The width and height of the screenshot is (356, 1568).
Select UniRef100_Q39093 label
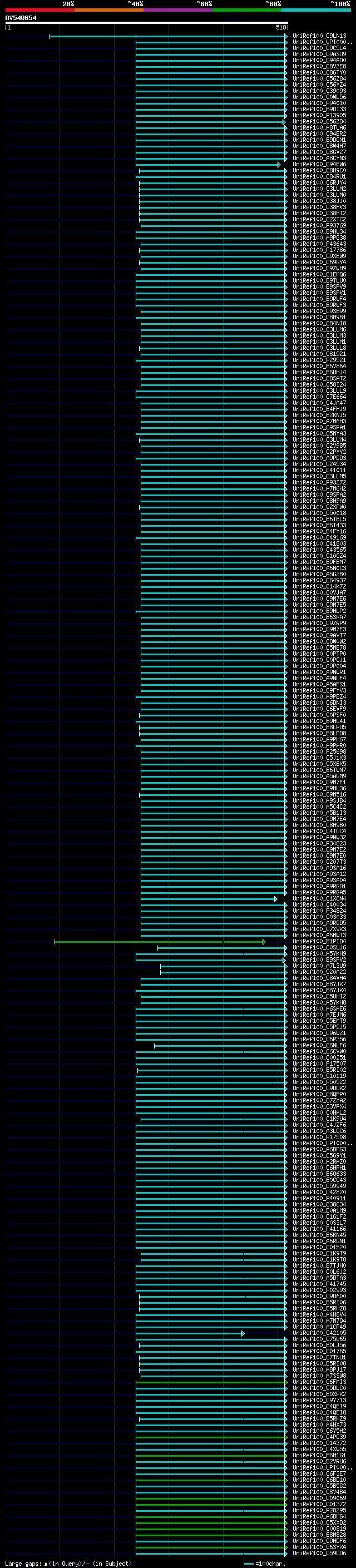[319, 91]
